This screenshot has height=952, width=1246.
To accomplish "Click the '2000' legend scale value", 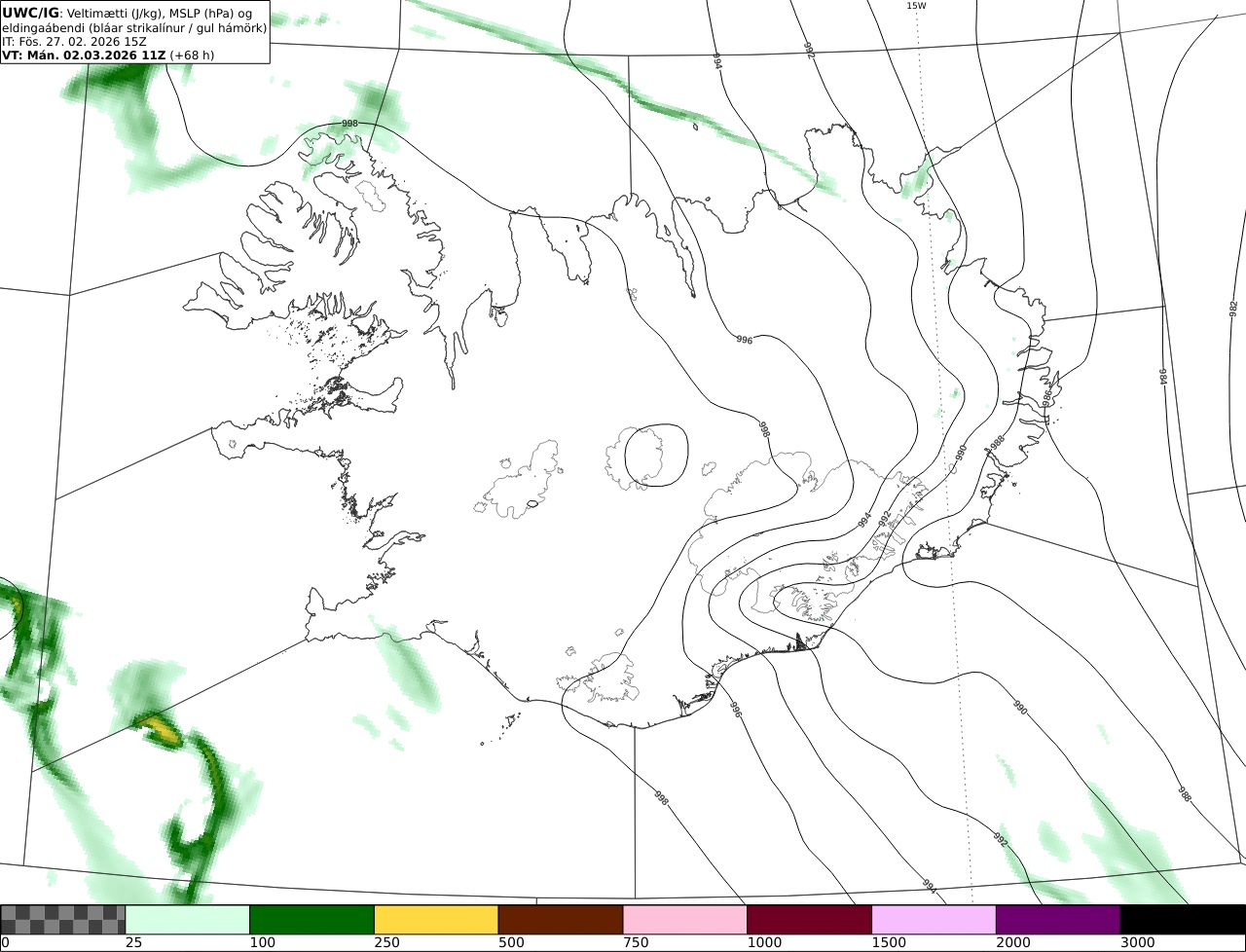I will coord(1013,943).
